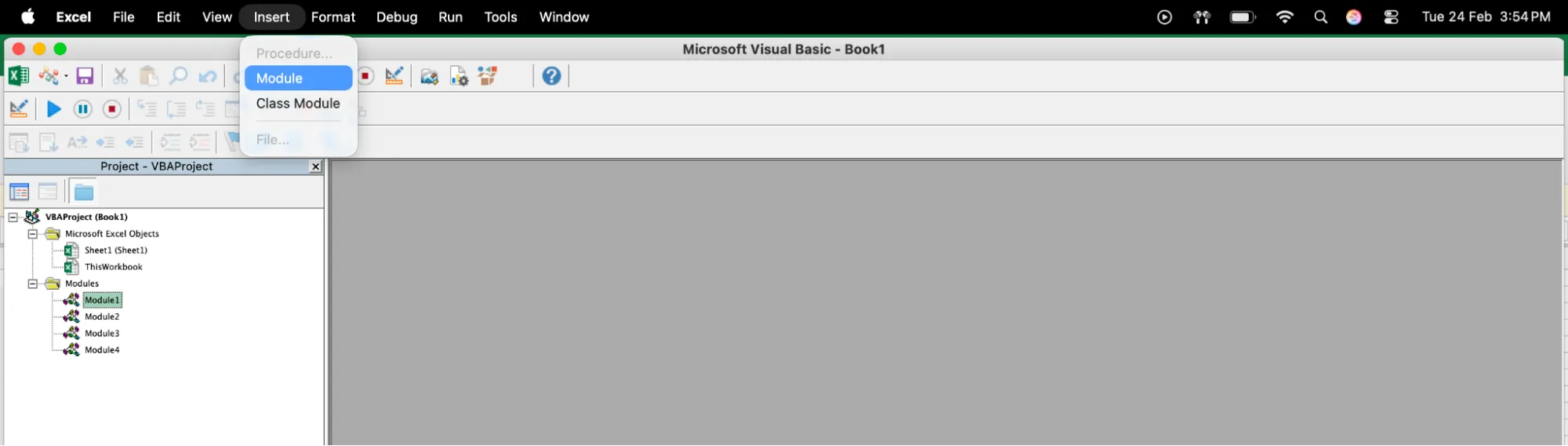This screenshot has width=1568, height=446.
Task: Select VBAProject (Book1) in tree
Action: pos(86,217)
